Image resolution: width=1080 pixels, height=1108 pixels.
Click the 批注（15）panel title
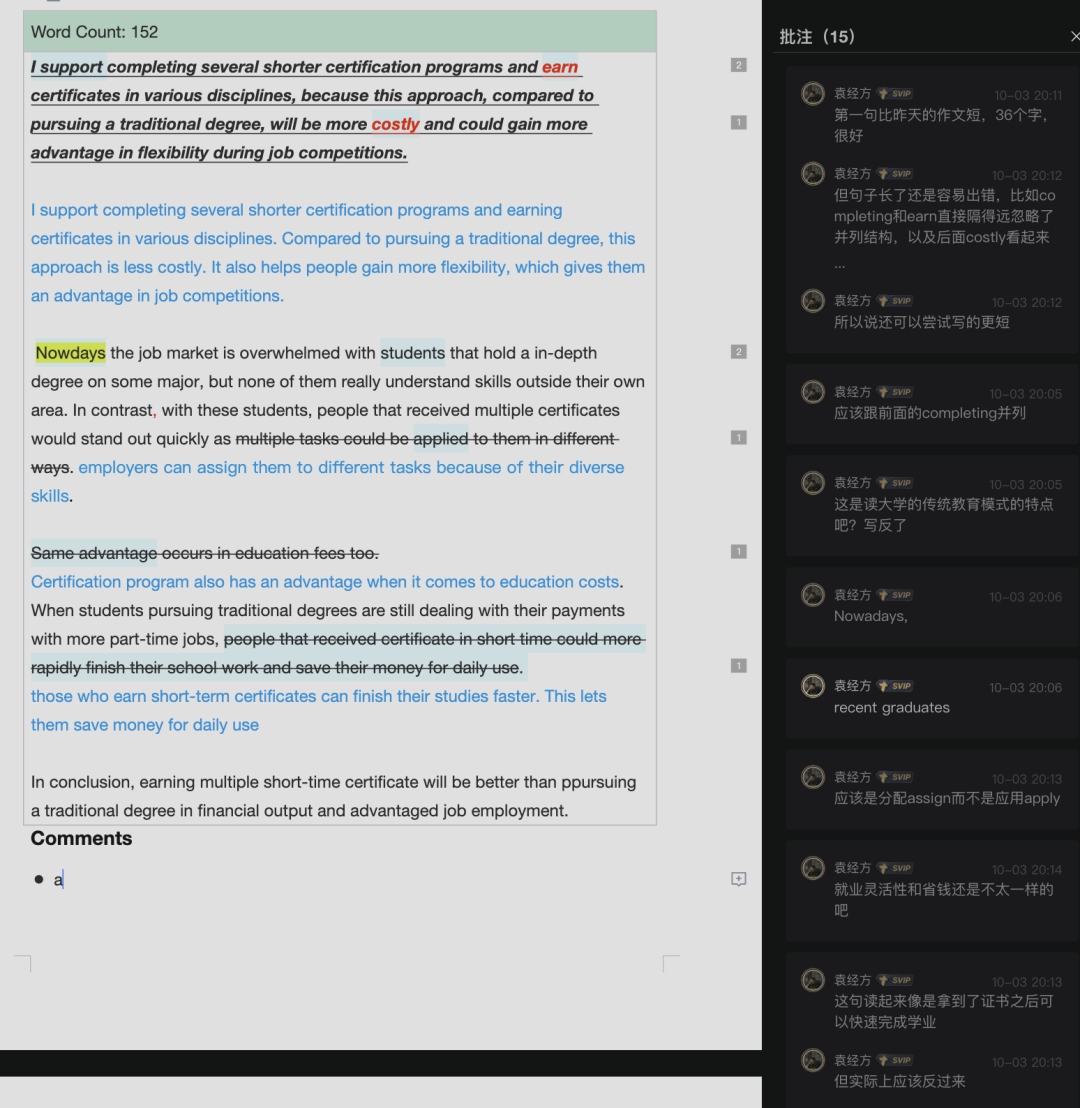817,37
